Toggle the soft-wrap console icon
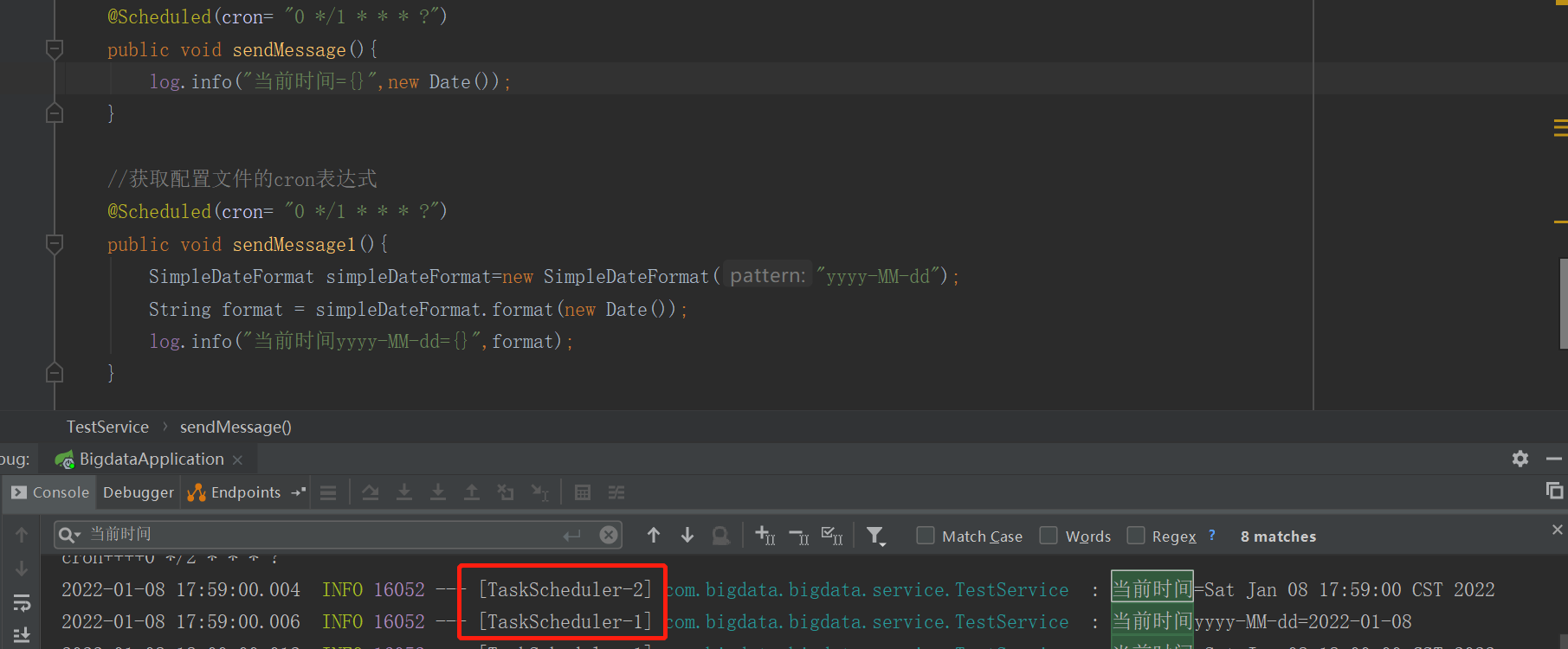Viewport: 1568px width, 649px height. [x=22, y=602]
